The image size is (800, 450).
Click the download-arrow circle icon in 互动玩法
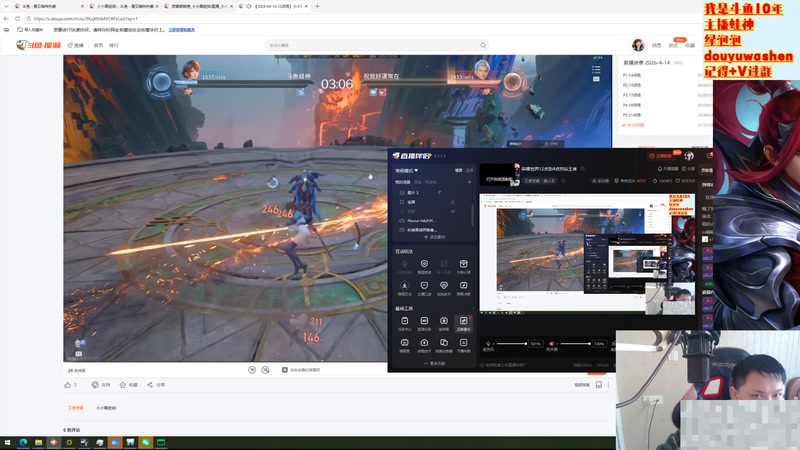click(405, 286)
